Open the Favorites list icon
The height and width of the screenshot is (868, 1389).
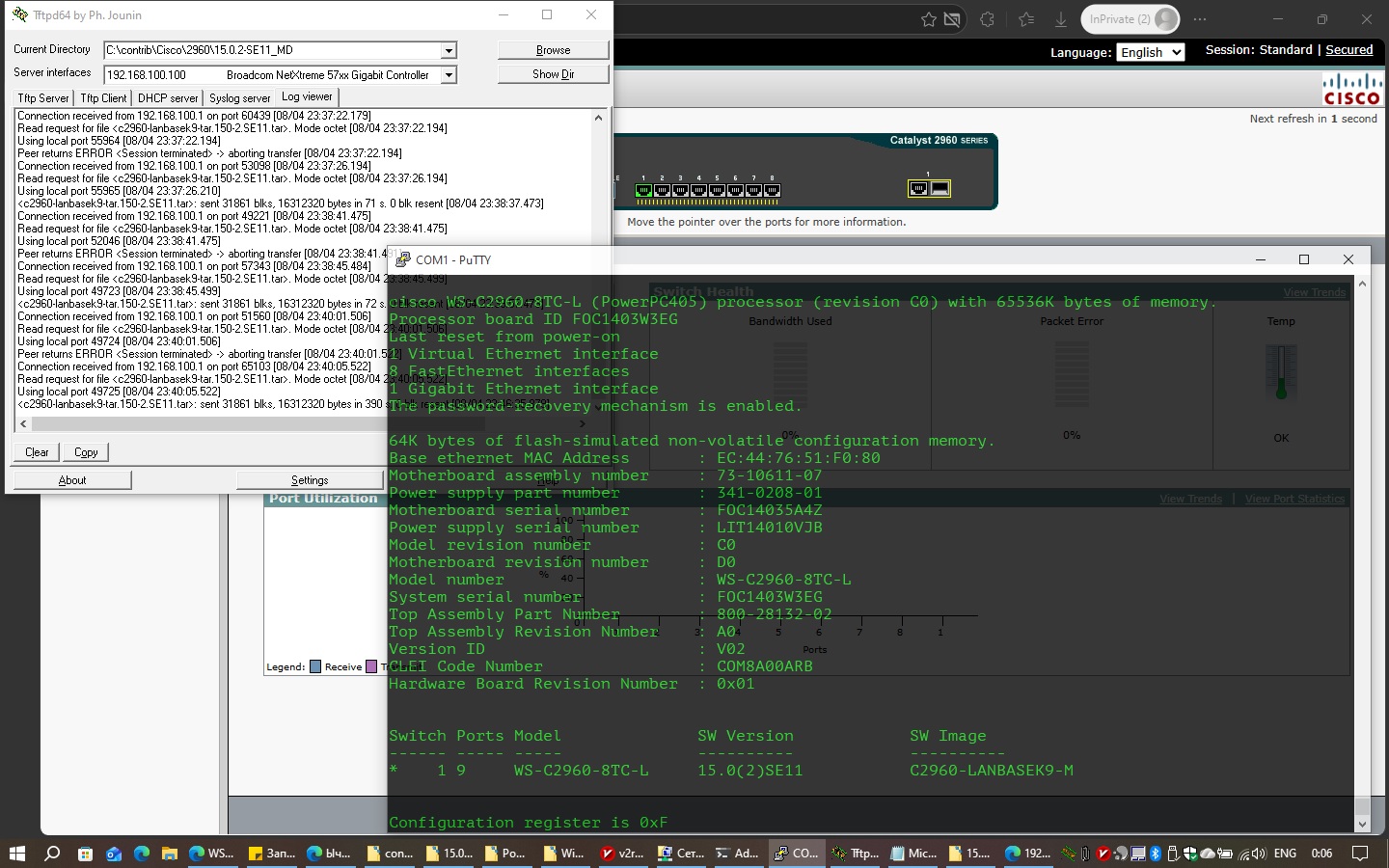click(x=1025, y=19)
